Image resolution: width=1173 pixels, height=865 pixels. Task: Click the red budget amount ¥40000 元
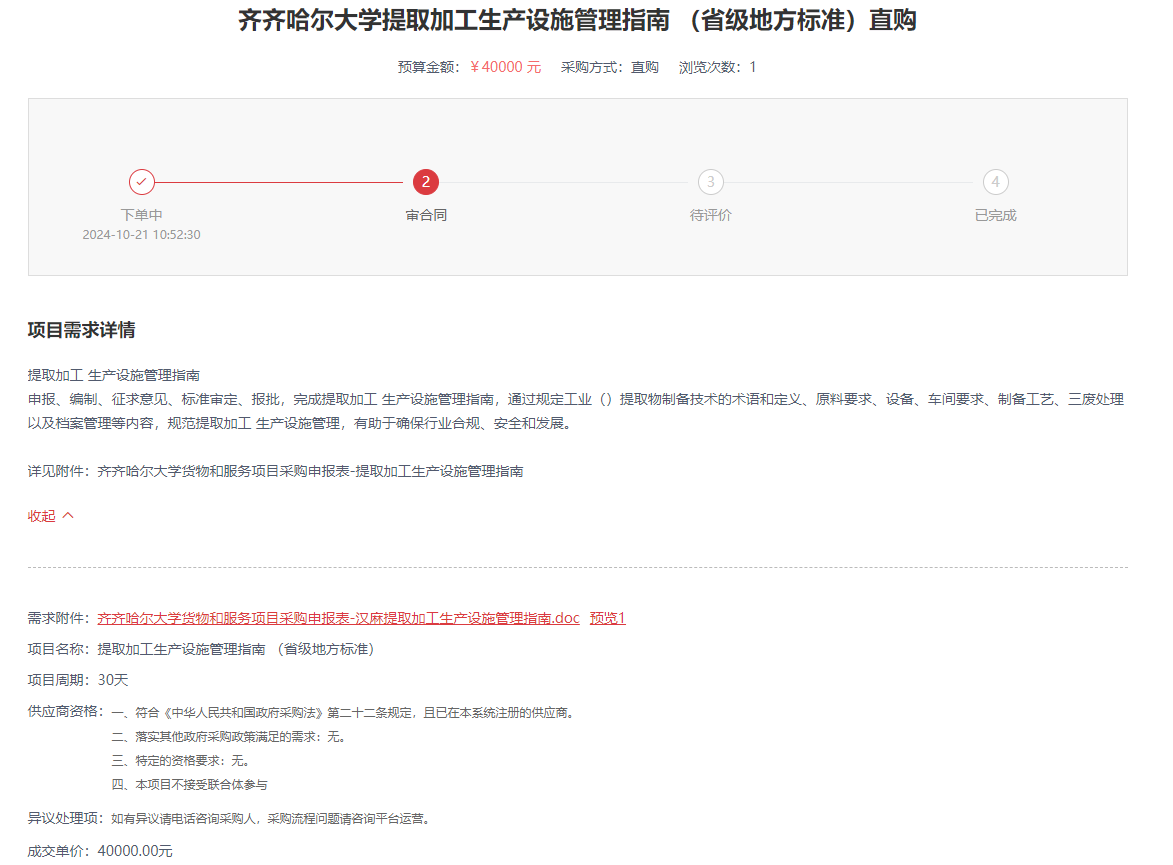[x=505, y=67]
